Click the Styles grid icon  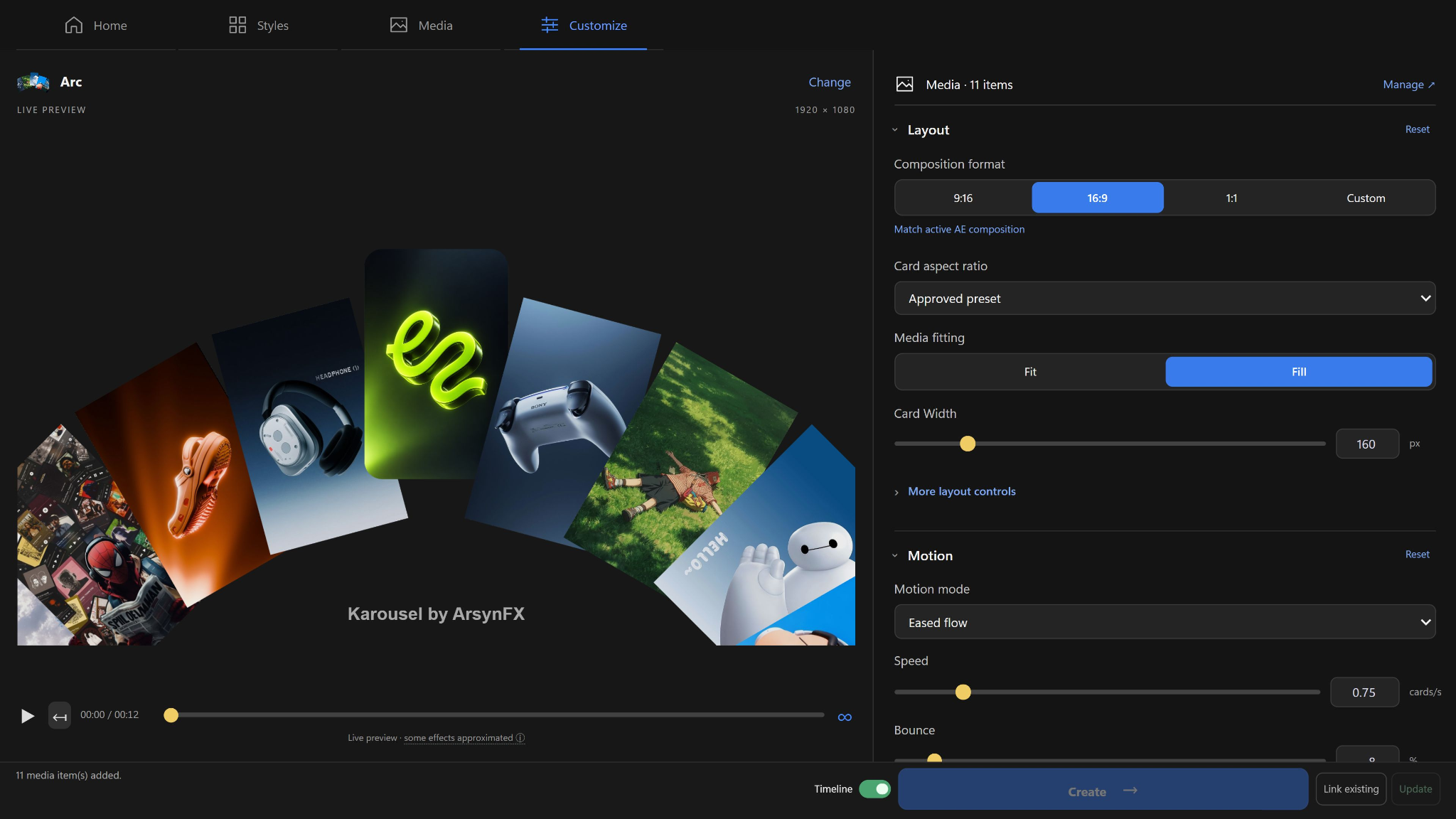237,25
